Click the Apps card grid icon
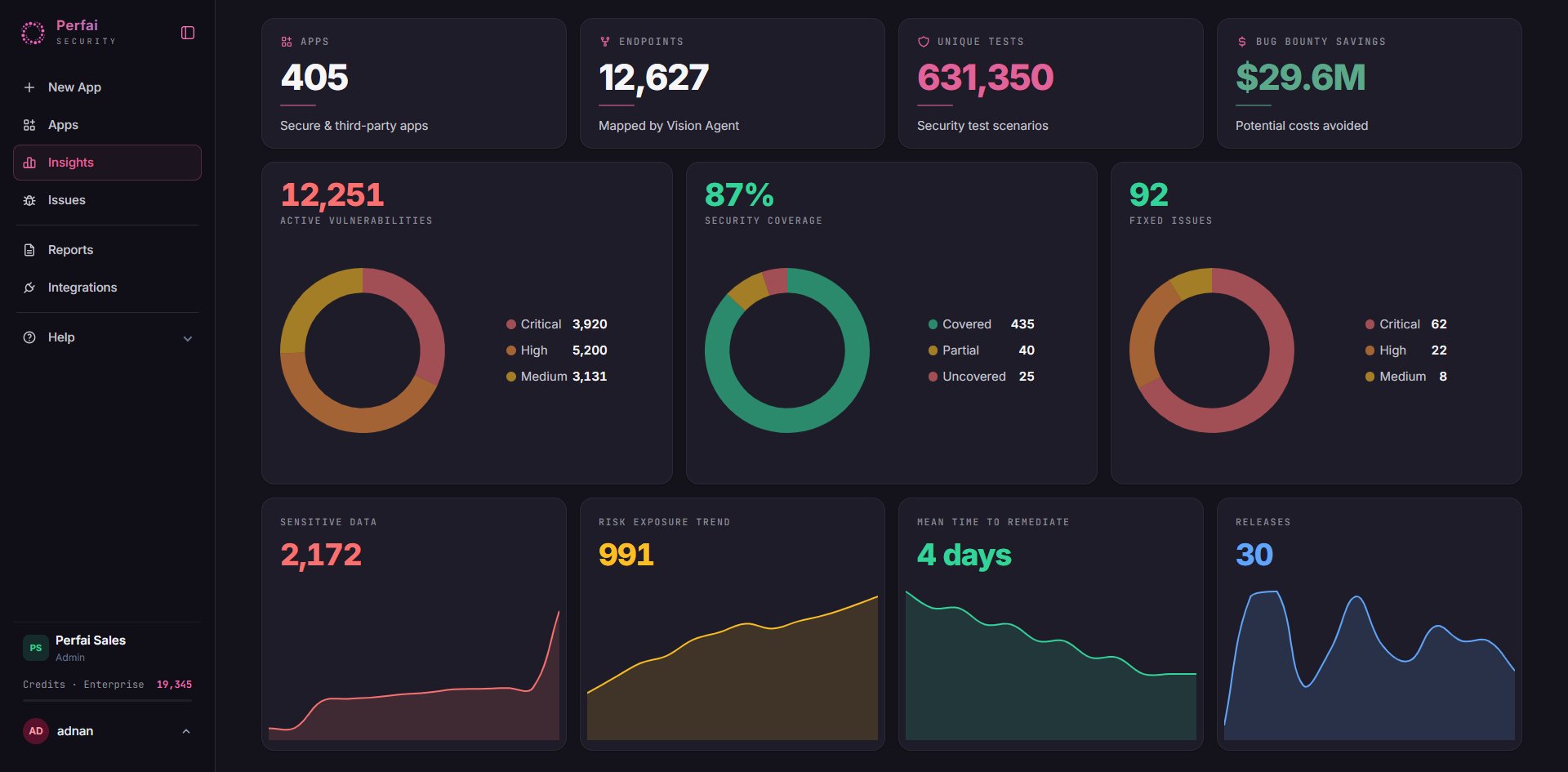Screen dimensions: 1568x772 point(287,42)
